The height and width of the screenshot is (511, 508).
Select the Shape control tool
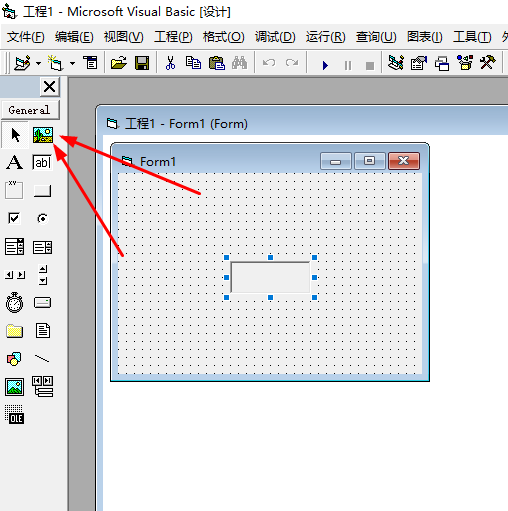(x=14, y=359)
